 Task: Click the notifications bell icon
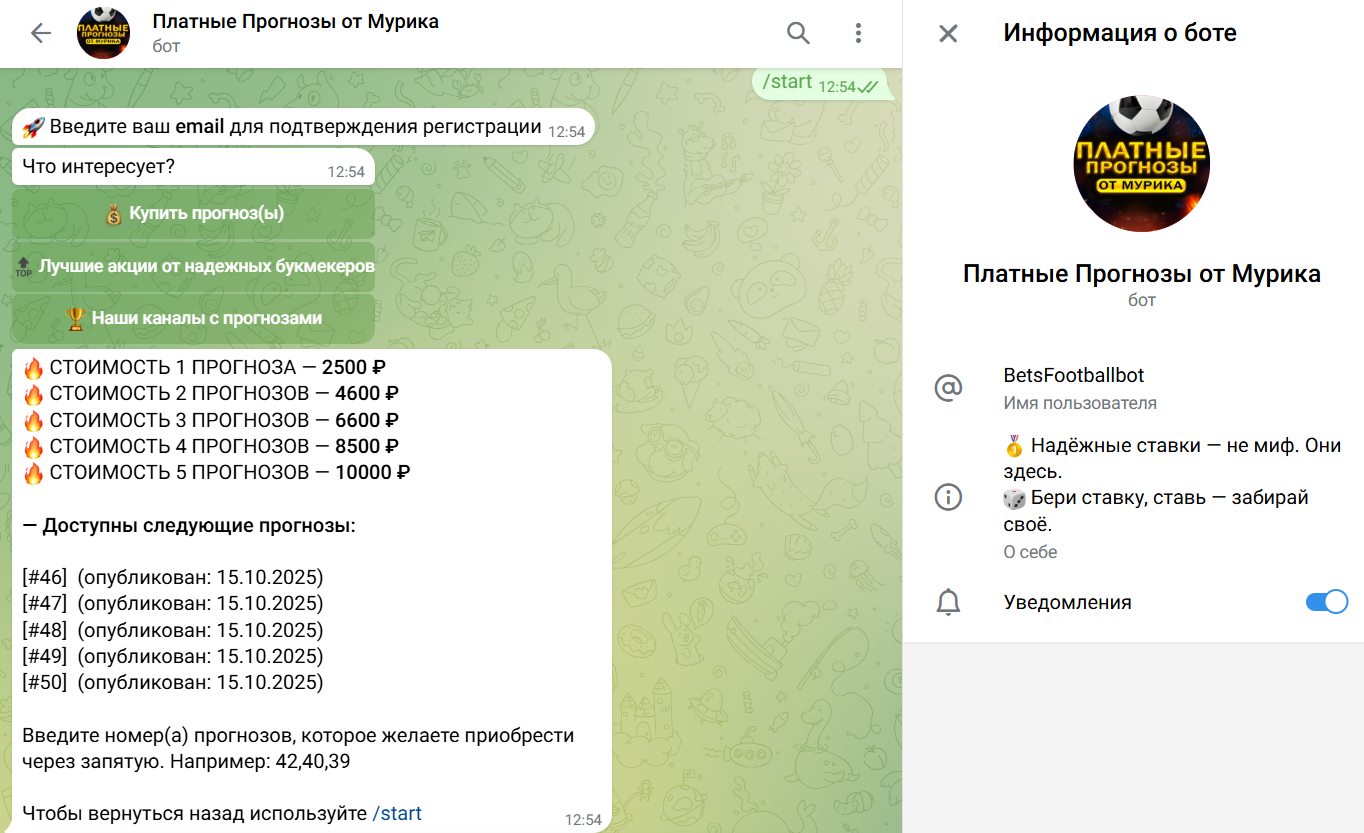[x=947, y=601]
